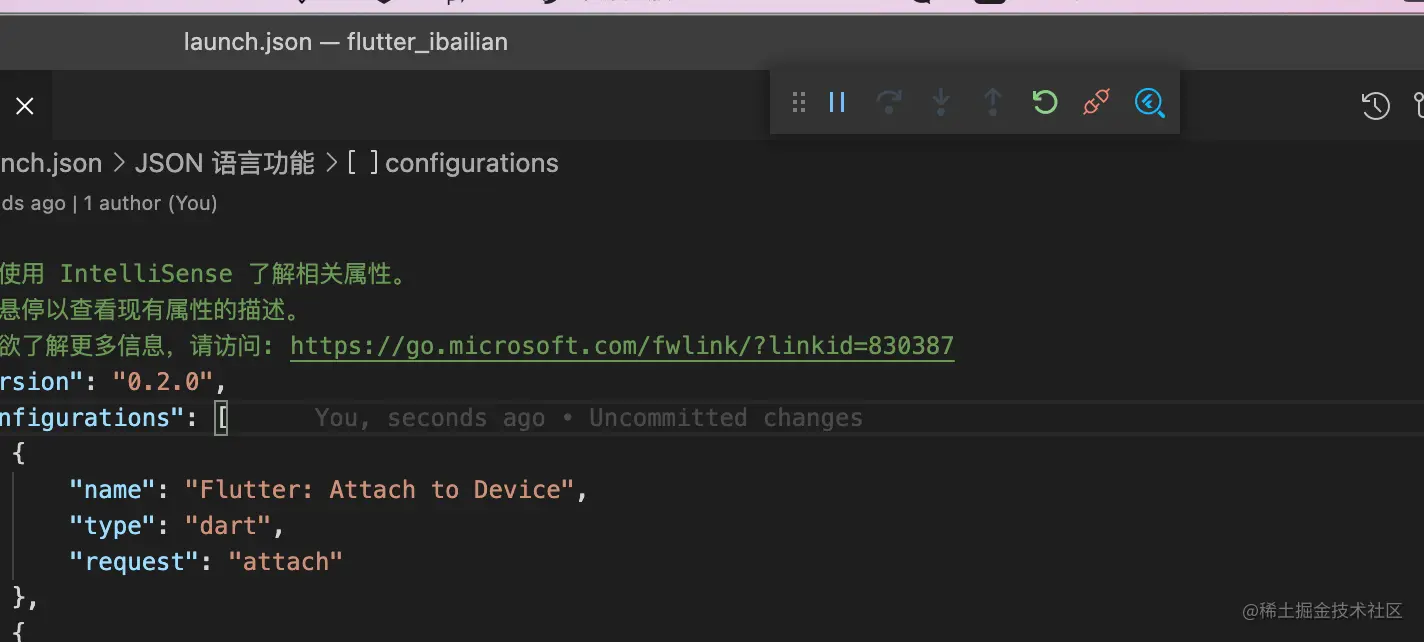Disconnect the debugger with the plug icon
This screenshot has width=1424, height=642.
1097,102
